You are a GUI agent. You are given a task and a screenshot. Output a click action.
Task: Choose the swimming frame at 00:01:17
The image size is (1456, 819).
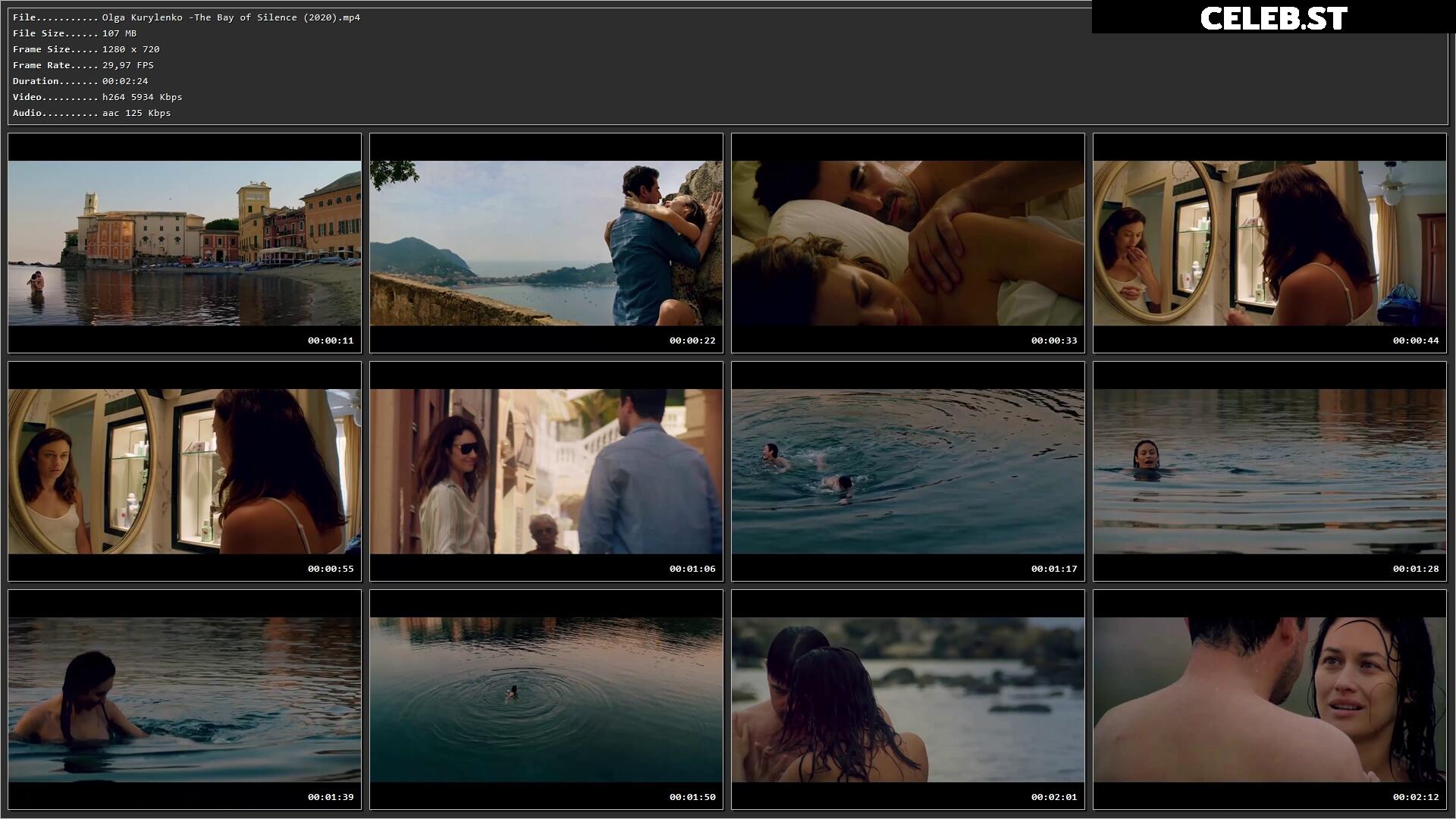pyautogui.click(x=908, y=471)
